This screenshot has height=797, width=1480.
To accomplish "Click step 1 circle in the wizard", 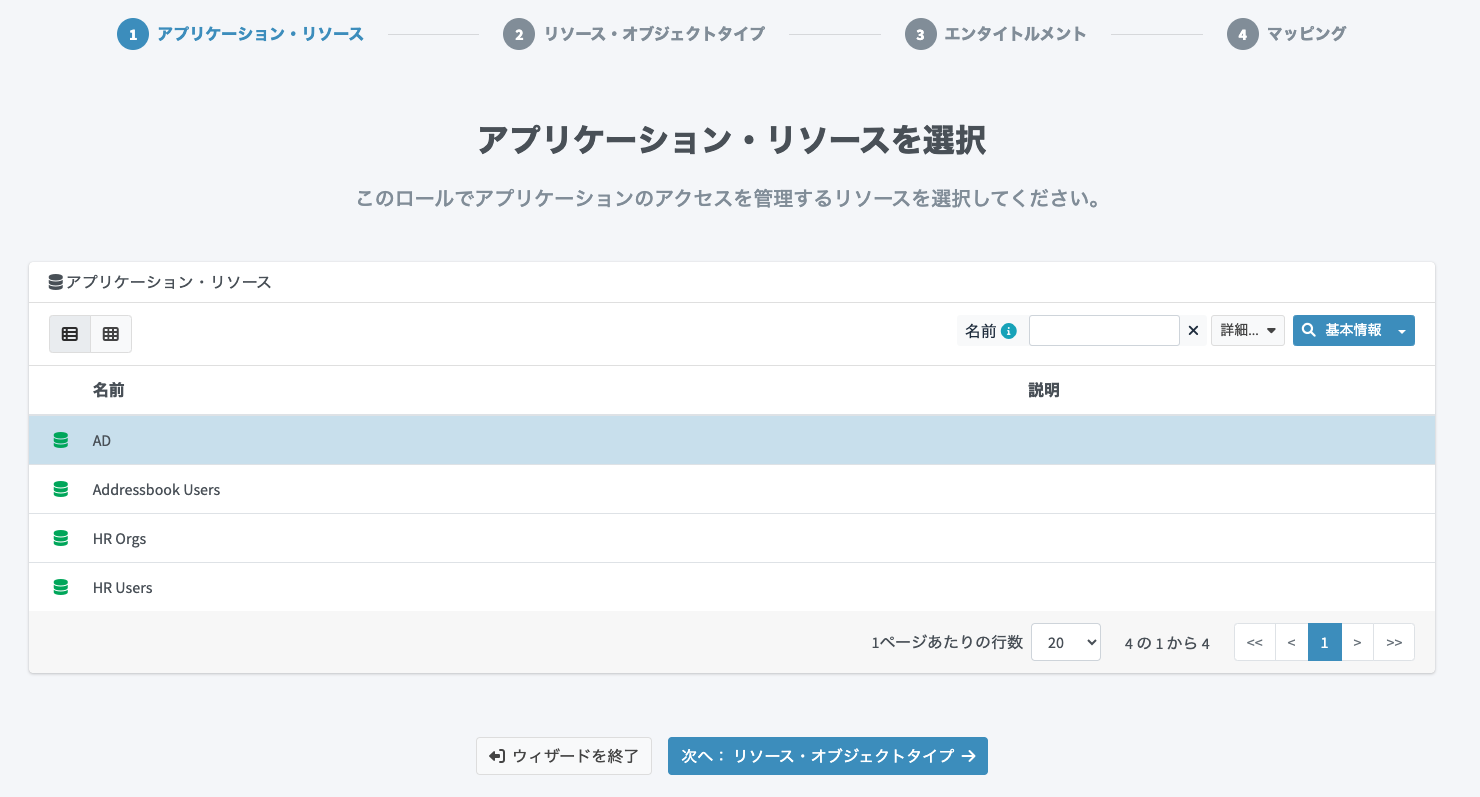I will (x=133, y=34).
